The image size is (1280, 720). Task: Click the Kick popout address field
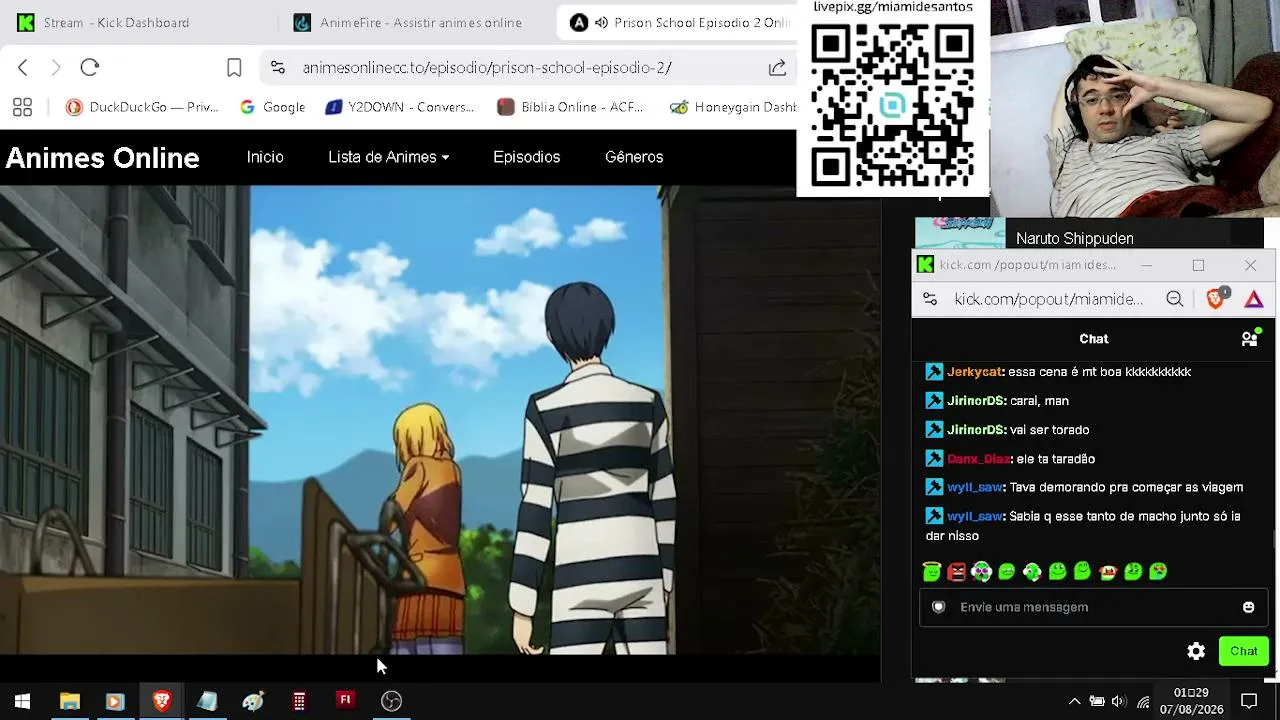(x=1049, y=299)
